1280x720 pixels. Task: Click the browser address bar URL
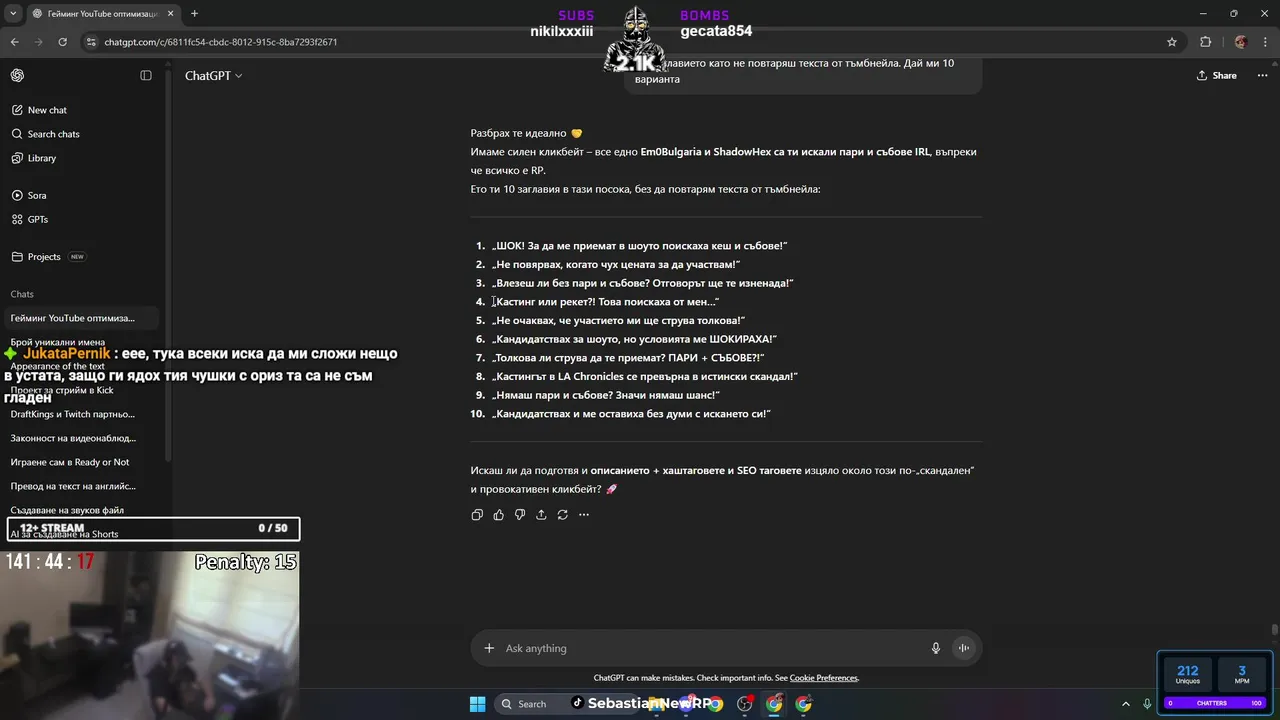point(221,42)
